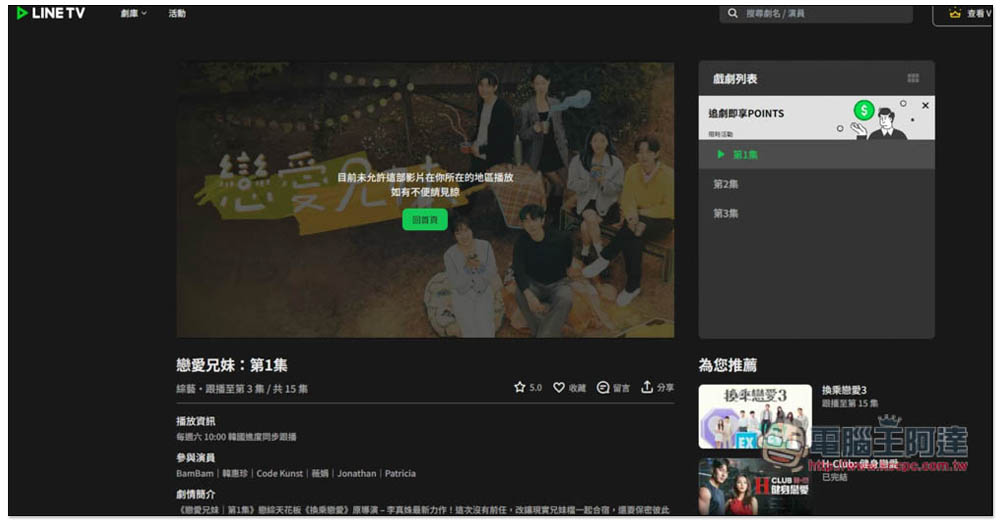The width and height of the screenshot is (1000, 522).
Task: Focus the 搜尋劇名/演員 search field
Action: point(816,13)
